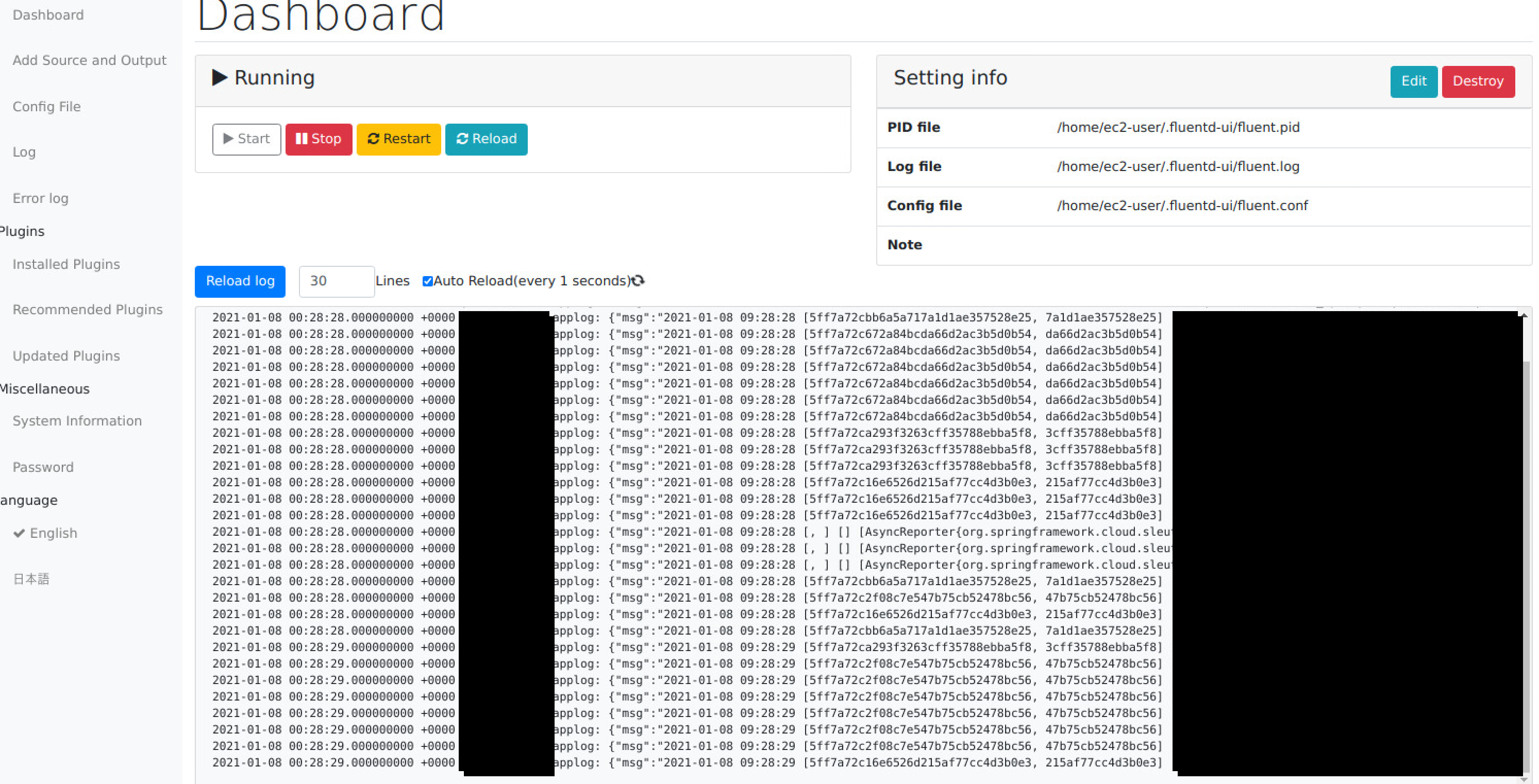Click the spinning refresh icon beside Auto Reload
Image resolution: width=1539 pixels, height=784 pixels.
638,281
